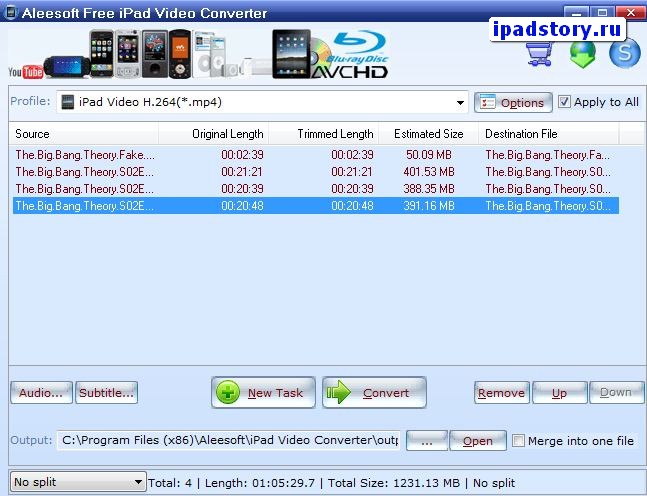Click the highlighted 391.16 MB size cell

(429, 205)
